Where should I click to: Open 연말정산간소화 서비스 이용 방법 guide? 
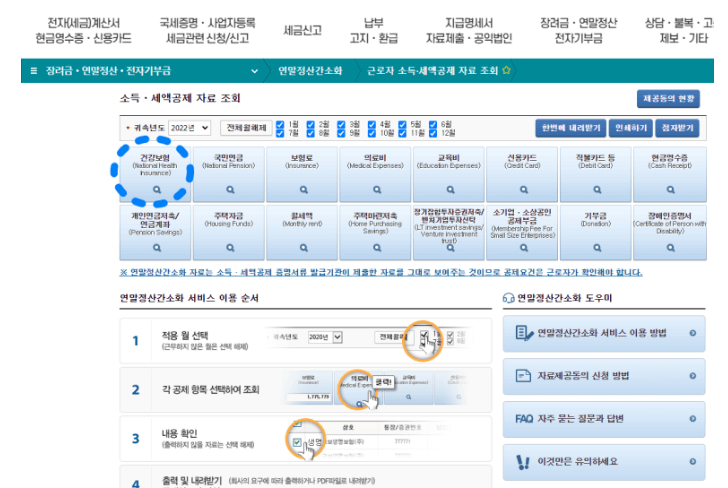(x=604, y=333)
